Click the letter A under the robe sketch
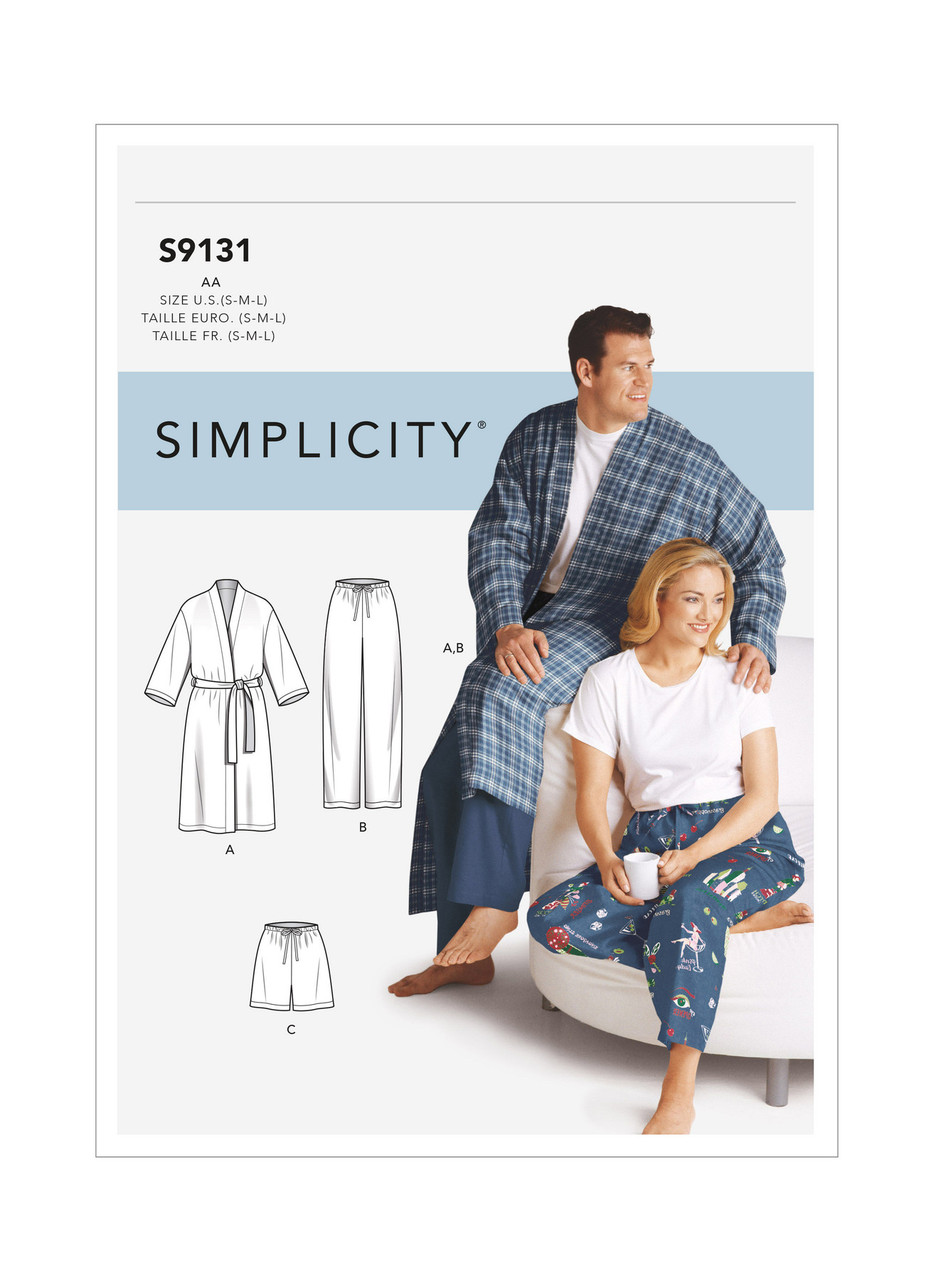Viewport: 931px width, 1280px height. (x=230, y=851)
